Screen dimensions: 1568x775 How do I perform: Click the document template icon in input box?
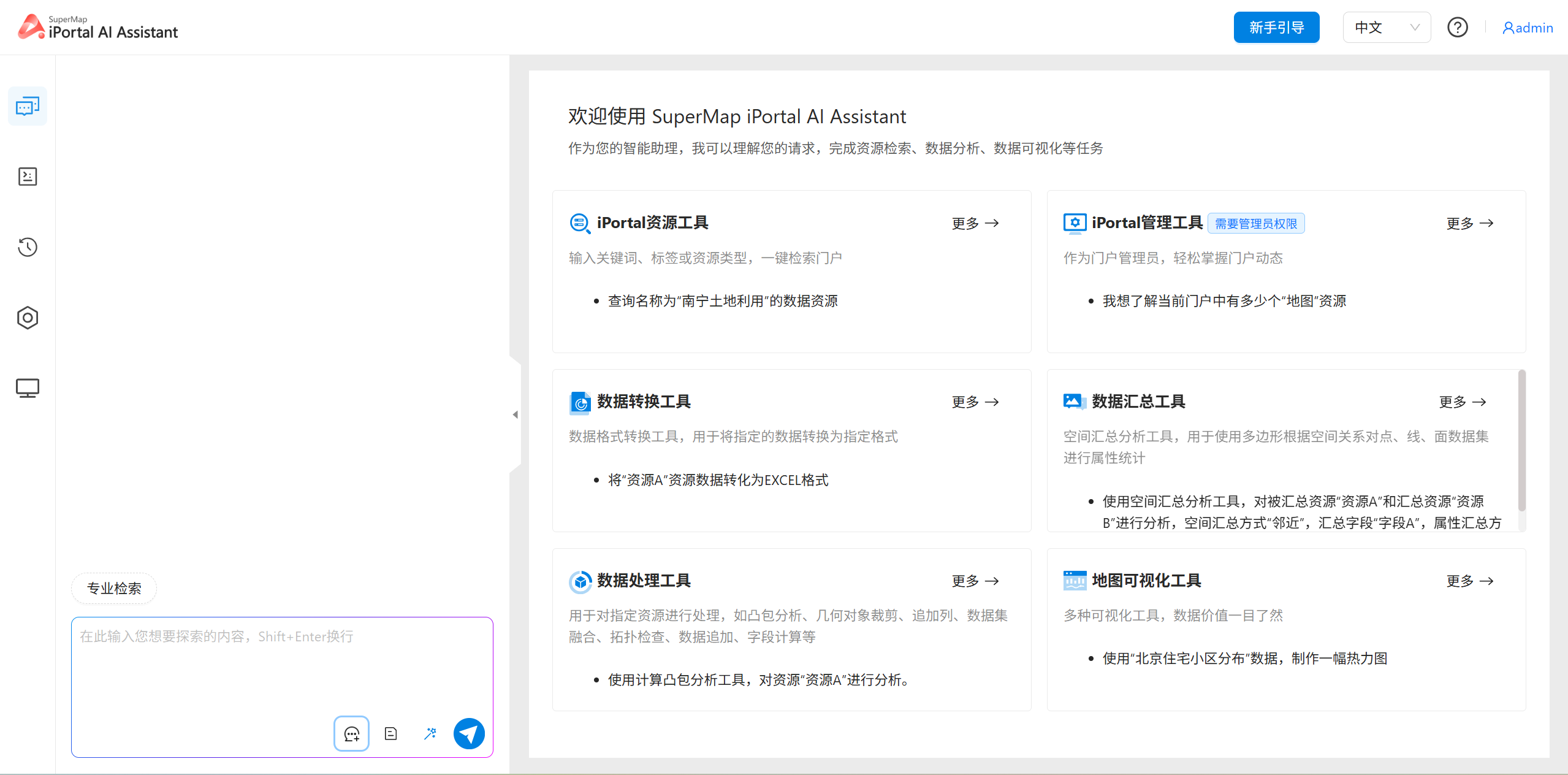(390, 733)
